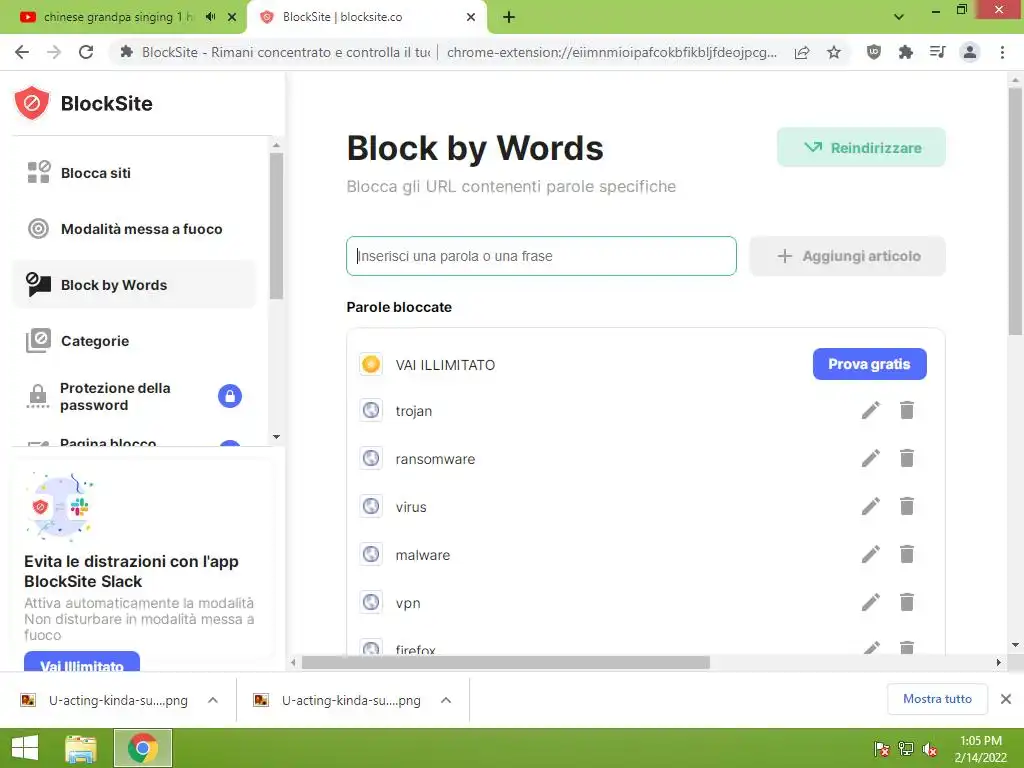Click the globe icon beside trojan
Image resolution: width=1024 pixels, height=768 pixels.
pos(371,410)
